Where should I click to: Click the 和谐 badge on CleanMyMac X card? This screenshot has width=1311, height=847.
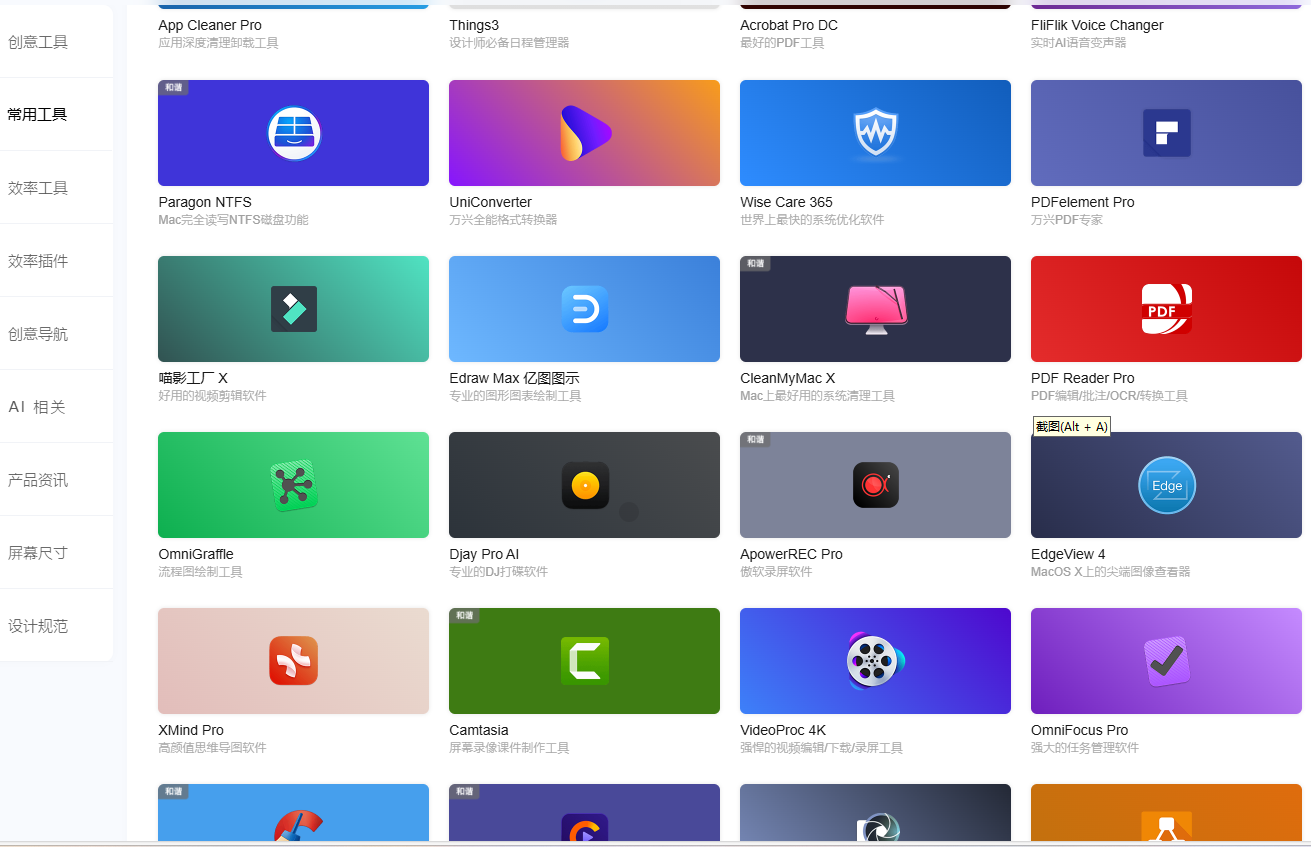[x=755, y=264]
